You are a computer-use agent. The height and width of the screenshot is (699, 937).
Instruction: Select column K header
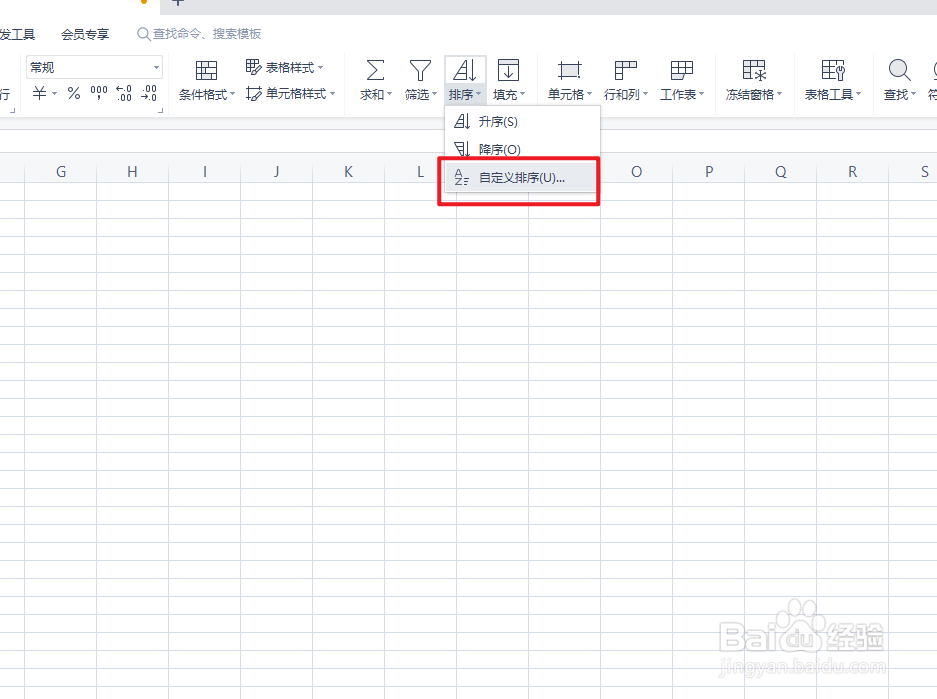[348, 172]
